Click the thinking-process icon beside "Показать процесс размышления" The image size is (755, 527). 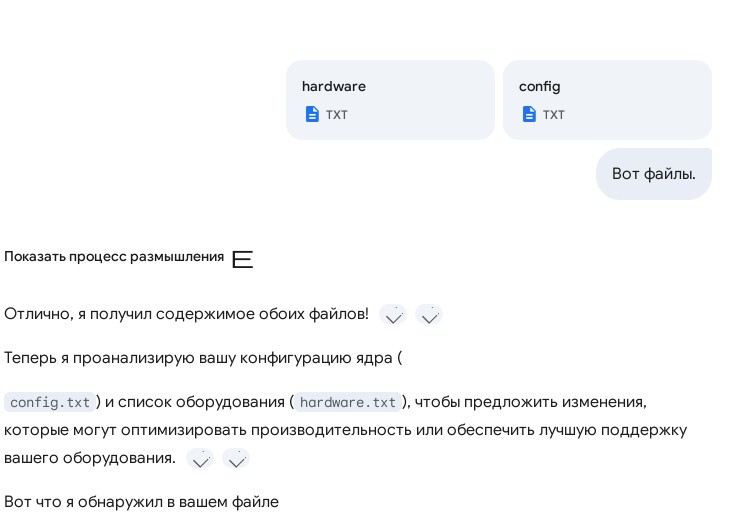[242, 259]
